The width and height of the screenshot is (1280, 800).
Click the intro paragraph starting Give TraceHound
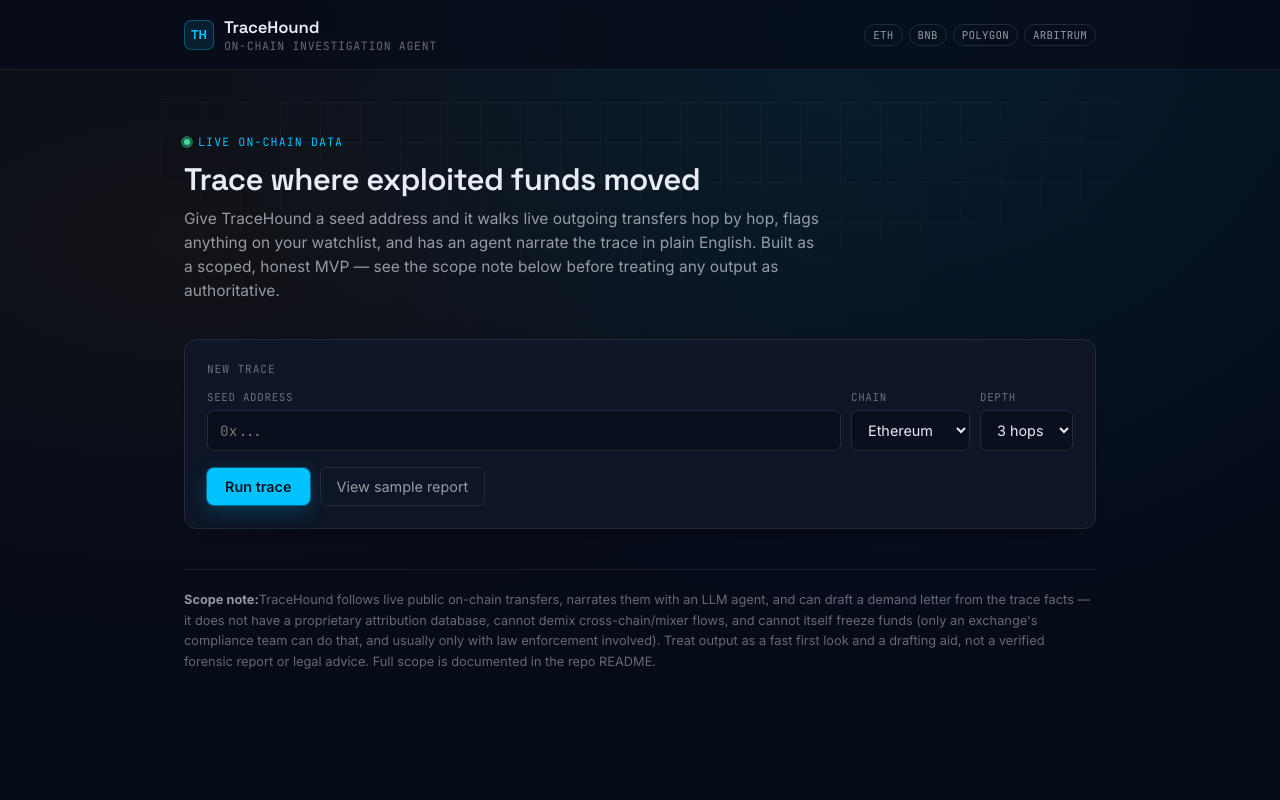tap(501, 254)
